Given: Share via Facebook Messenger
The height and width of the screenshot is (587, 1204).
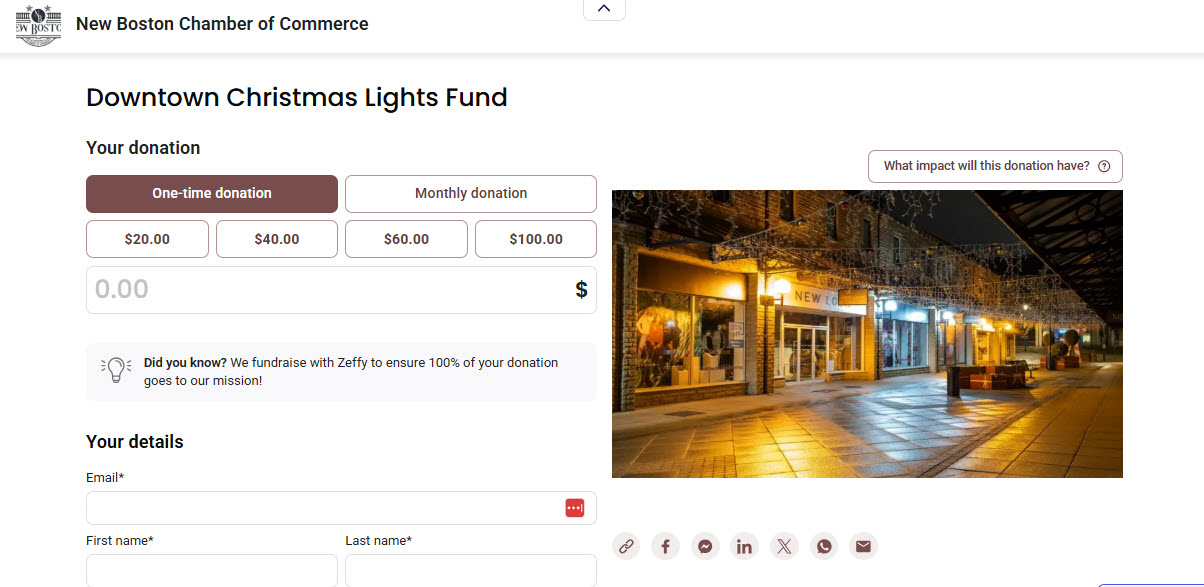Looking at the screenshot, I should (705, 546).
